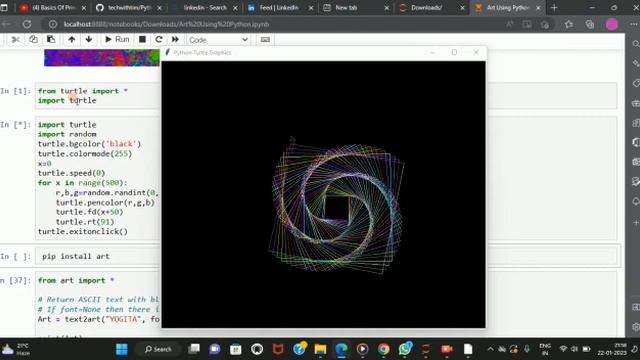Click the colorful output image thumbnail
Screen dimensions: 640x360
click(x=102, y=58)
